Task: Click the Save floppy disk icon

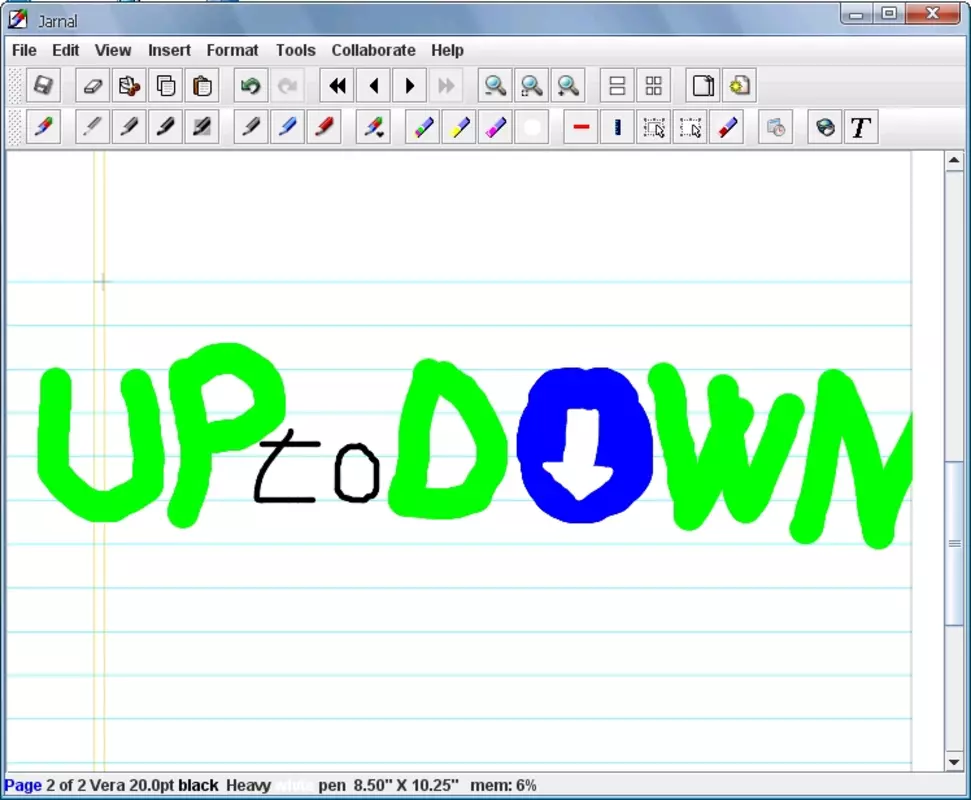Action: 43,85
